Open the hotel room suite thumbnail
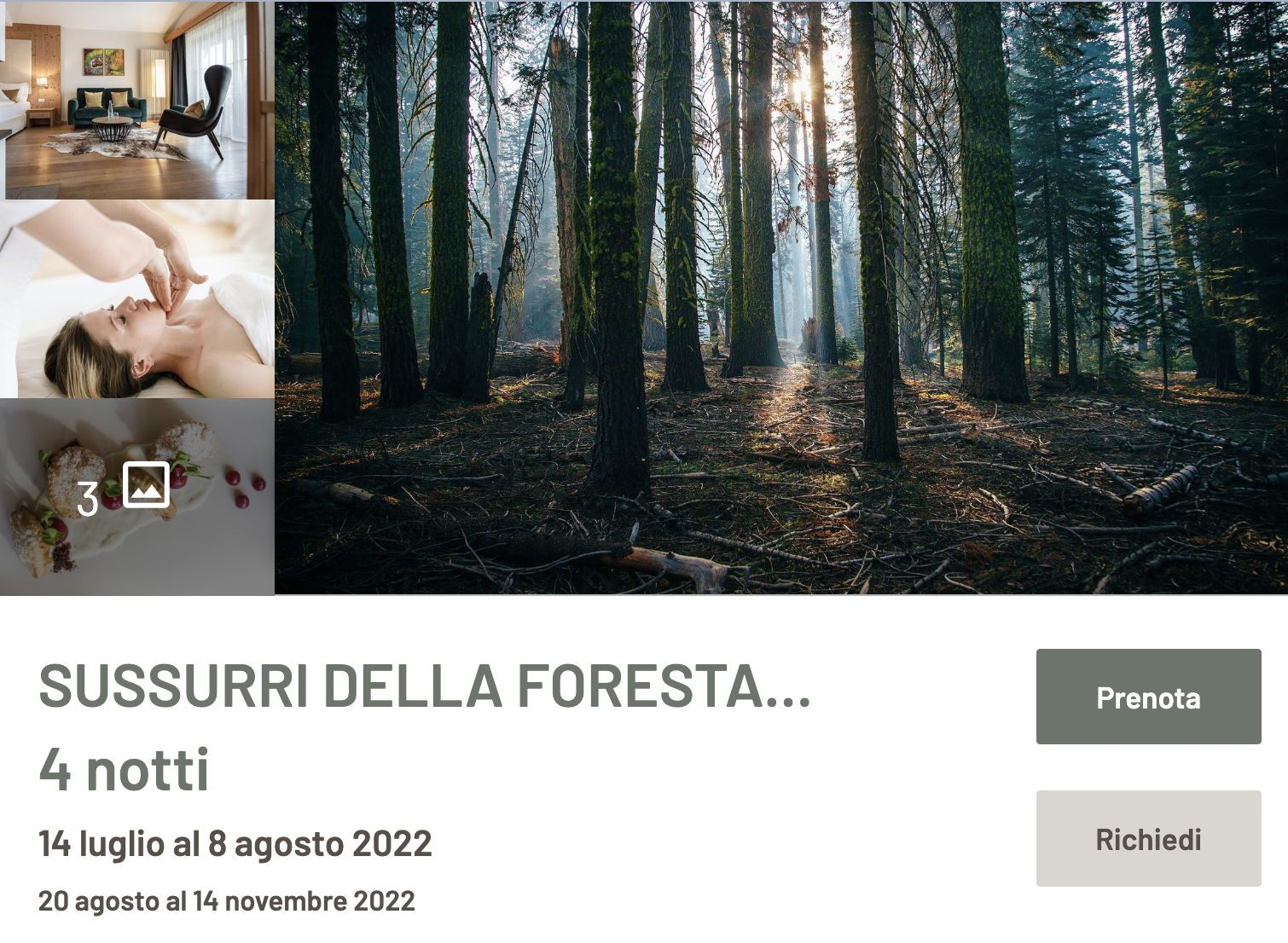 click(x=137, y=100)
